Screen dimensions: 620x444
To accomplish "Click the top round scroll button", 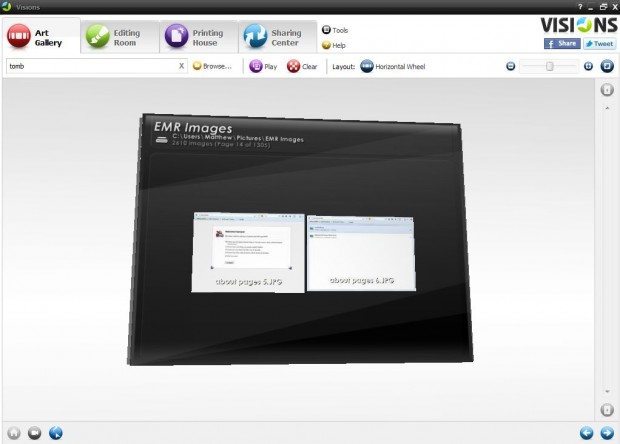I will [607, 90].
